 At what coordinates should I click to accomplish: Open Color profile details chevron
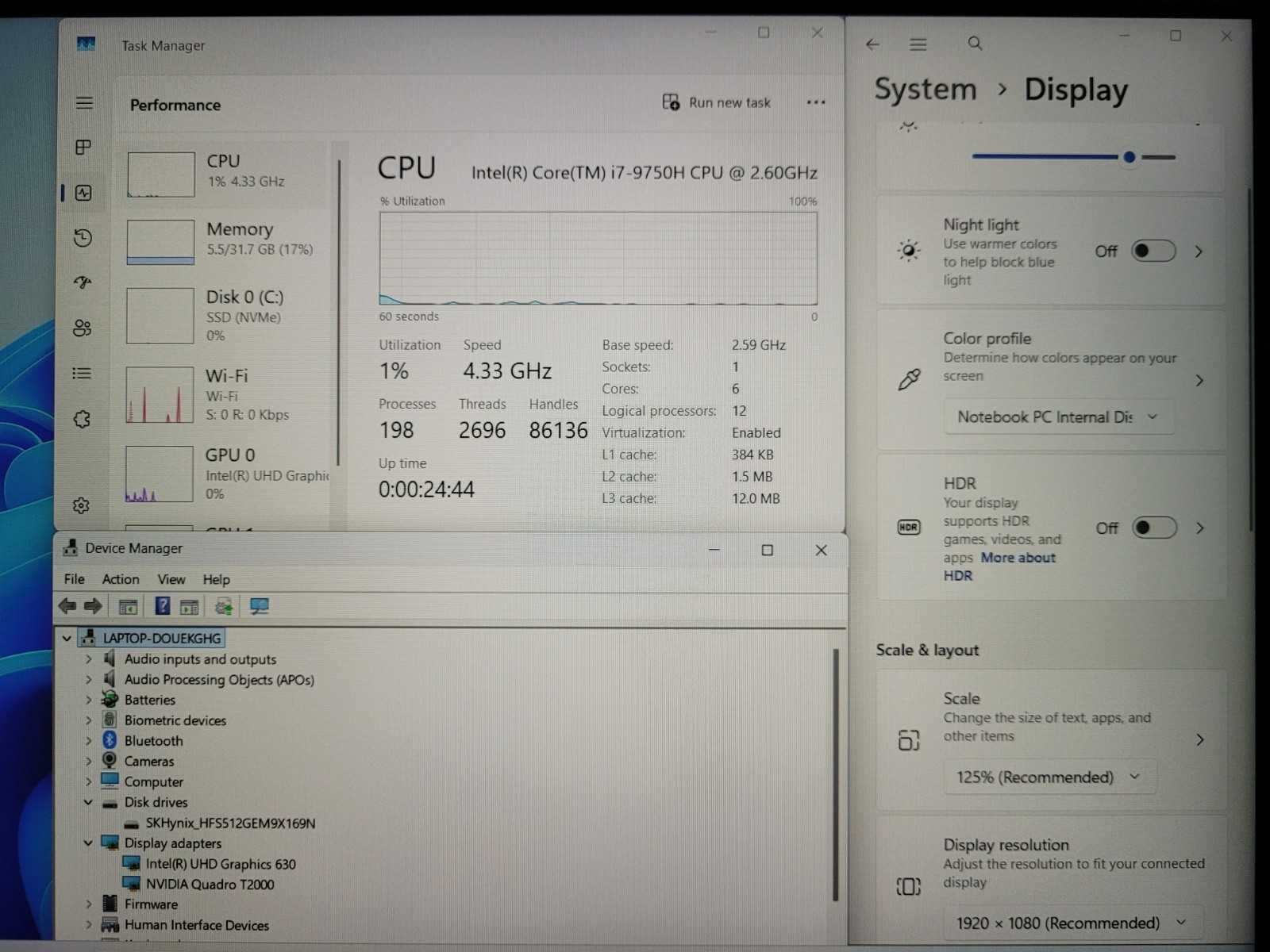click(1199, 381)
